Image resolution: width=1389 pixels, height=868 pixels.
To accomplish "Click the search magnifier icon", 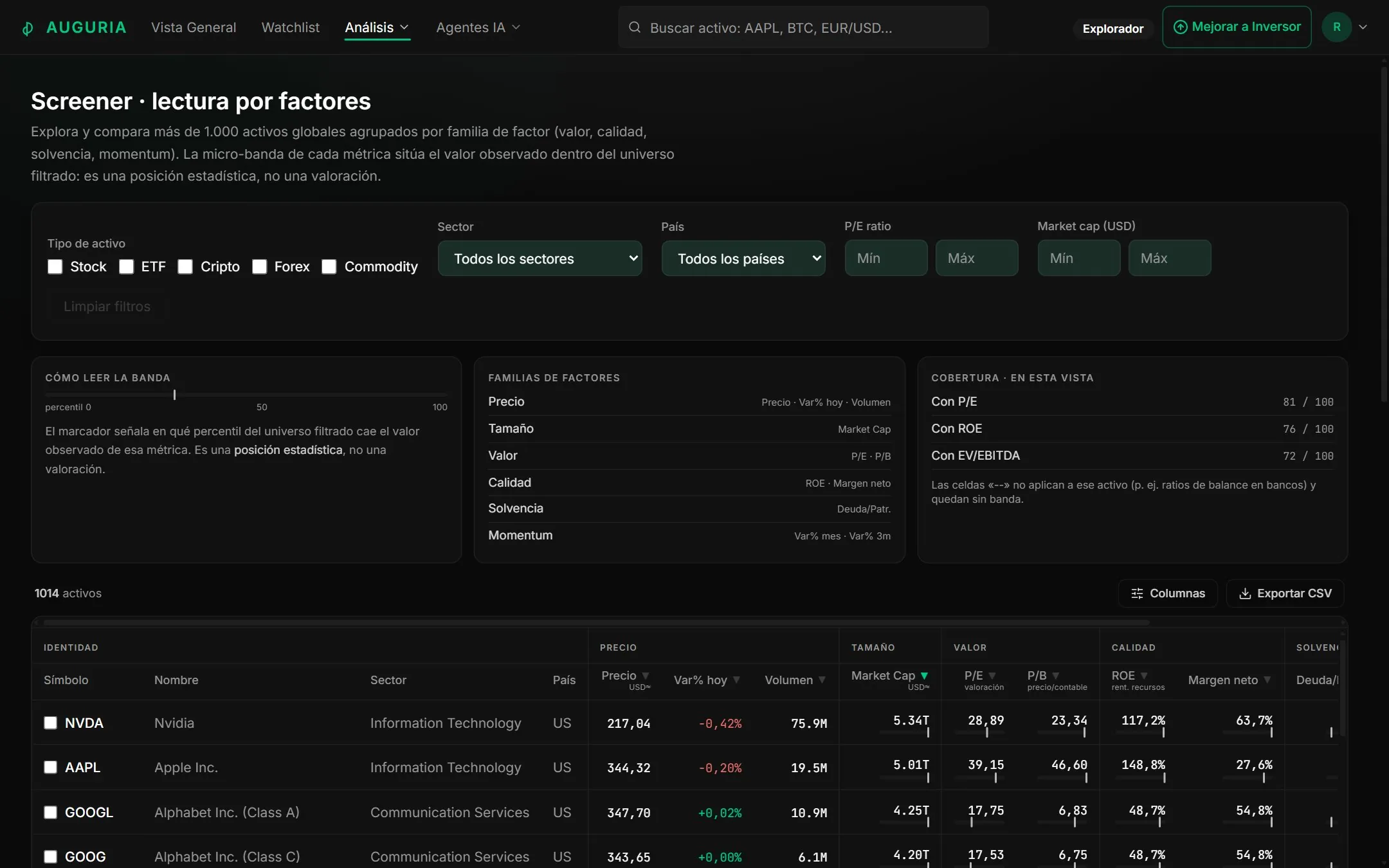I will [x=634, y=27].
